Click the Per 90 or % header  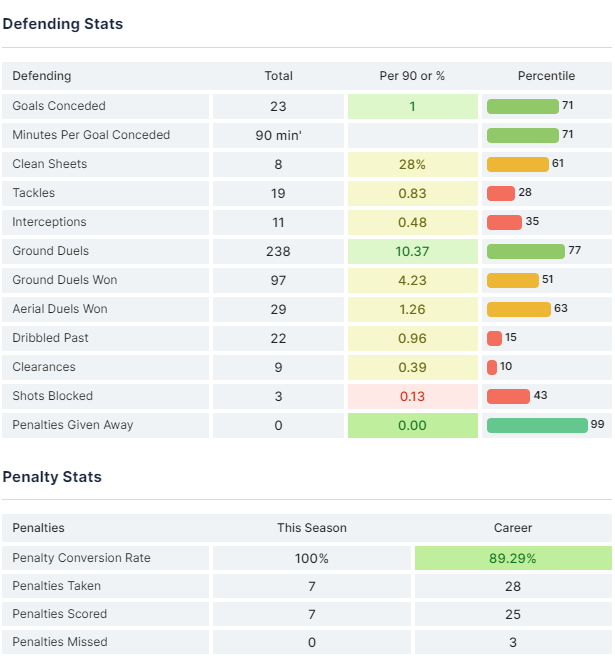click(412, 76)
